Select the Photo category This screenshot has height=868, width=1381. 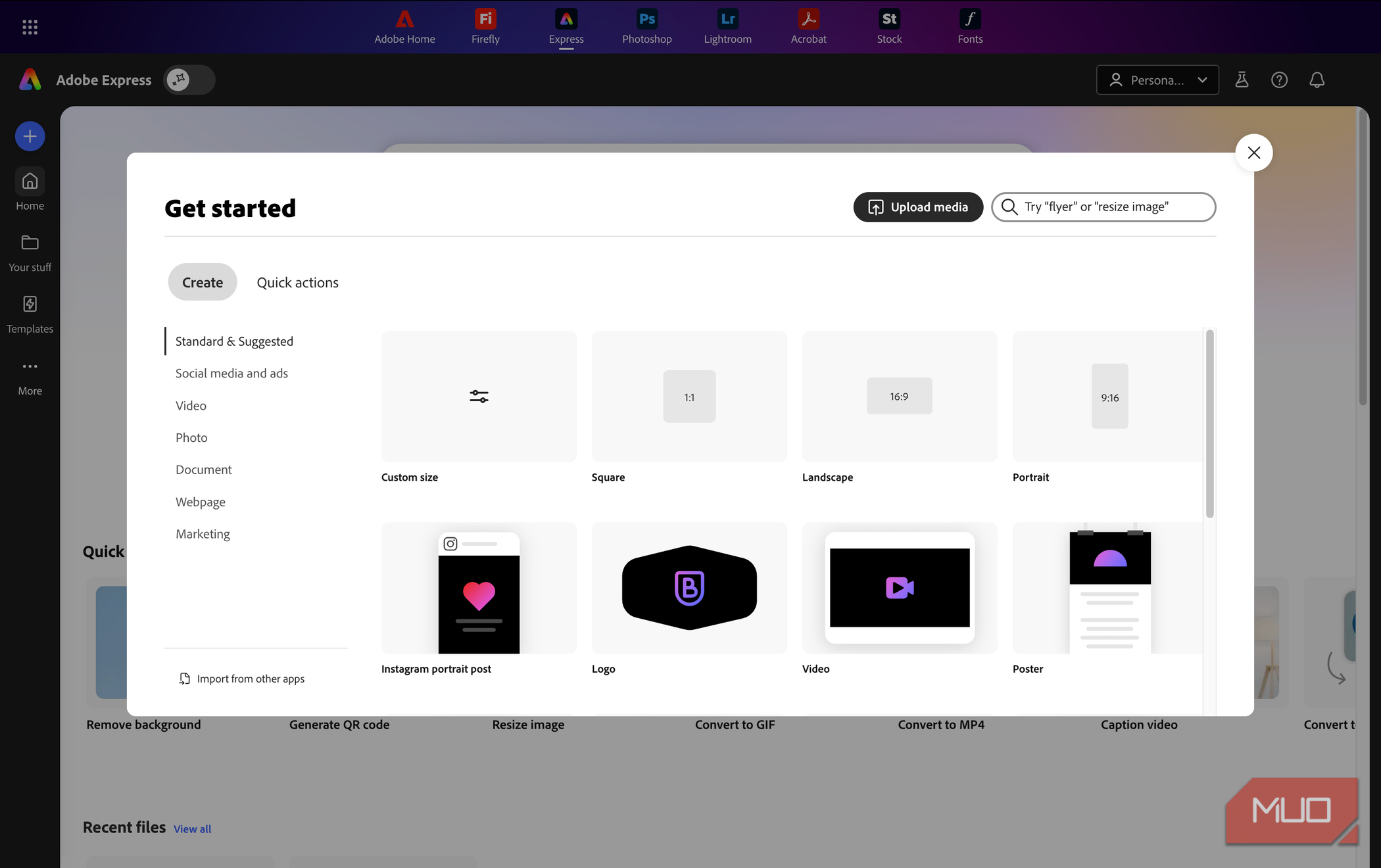click(191, 437)
